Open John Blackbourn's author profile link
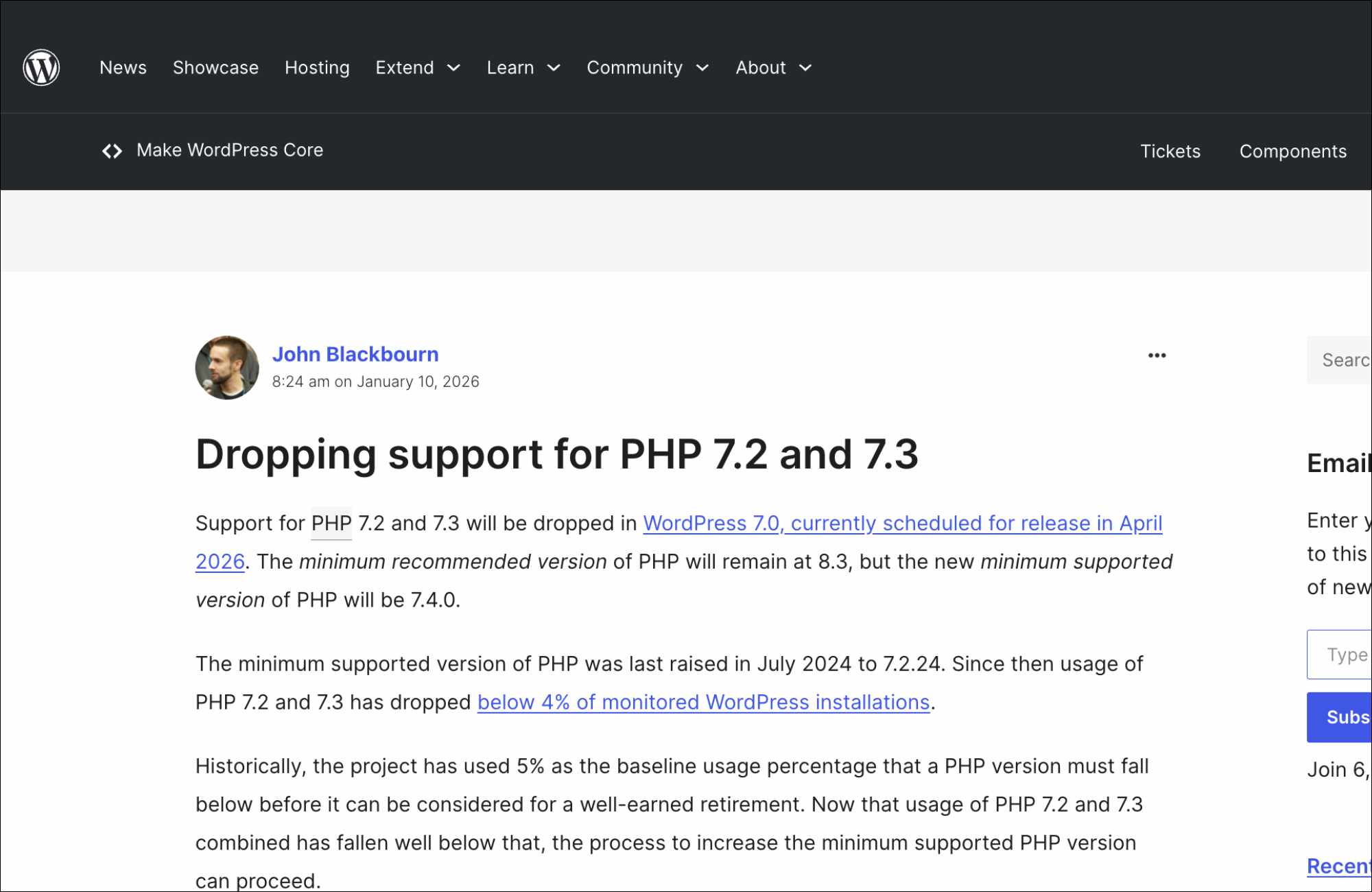 coord(355,354)
